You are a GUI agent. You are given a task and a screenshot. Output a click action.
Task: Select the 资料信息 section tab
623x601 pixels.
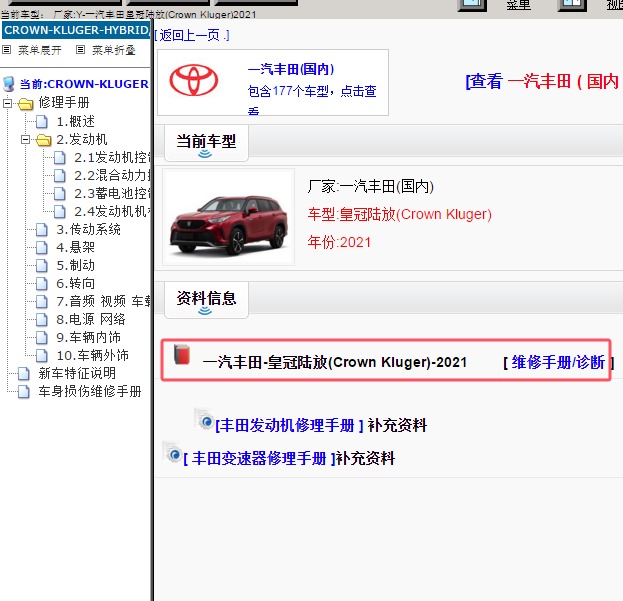(206, 300)
